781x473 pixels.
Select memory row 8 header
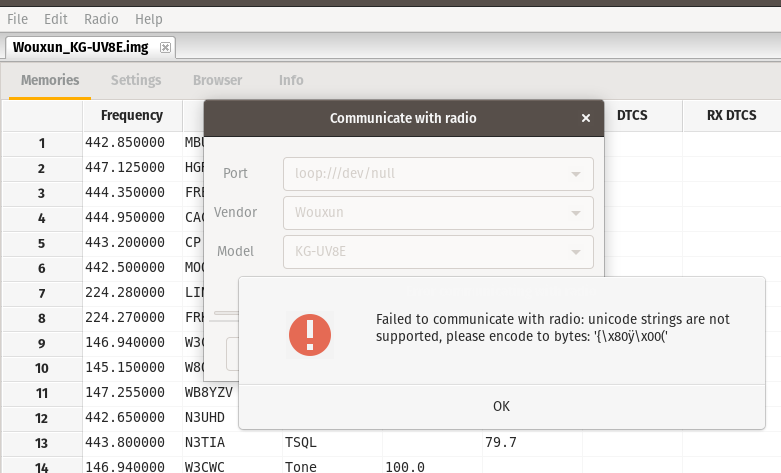[x=42, y=318]
